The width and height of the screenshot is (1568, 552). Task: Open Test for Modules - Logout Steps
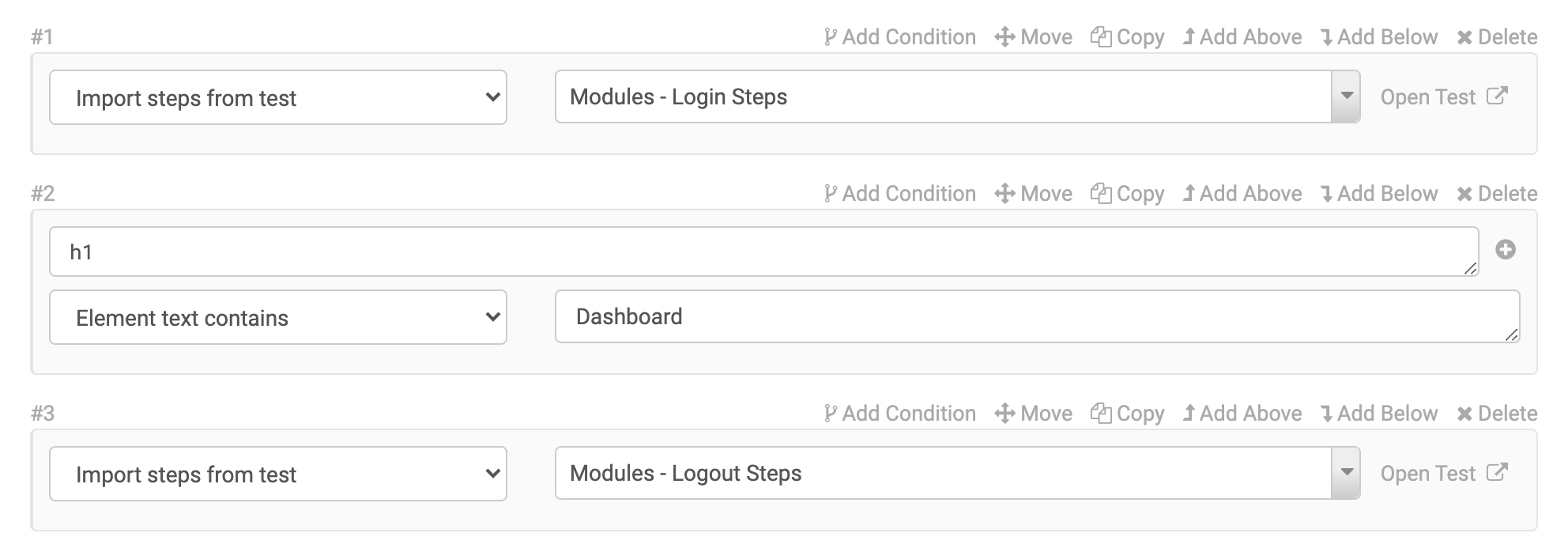coord(1443,472)
